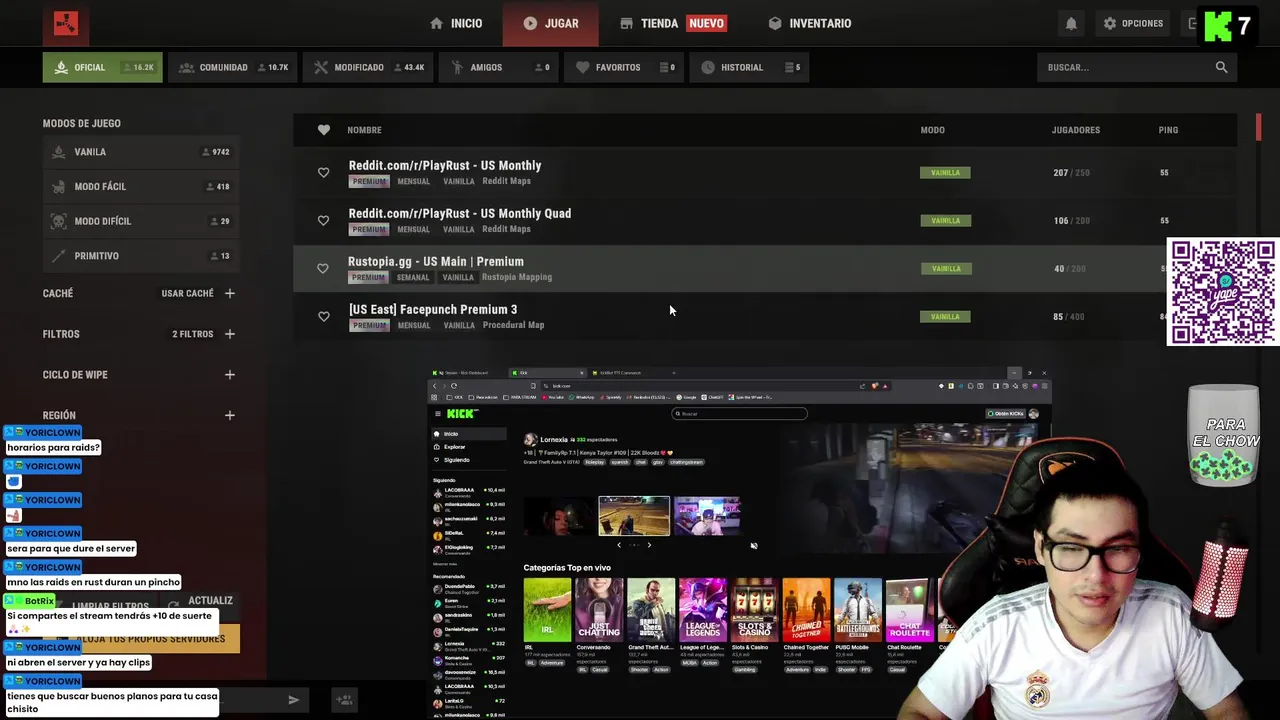Screen dimensions: 1280x720
Task: Open League of Legends category thumbnail
Action: pyautogui.click(x=703, y=609)
